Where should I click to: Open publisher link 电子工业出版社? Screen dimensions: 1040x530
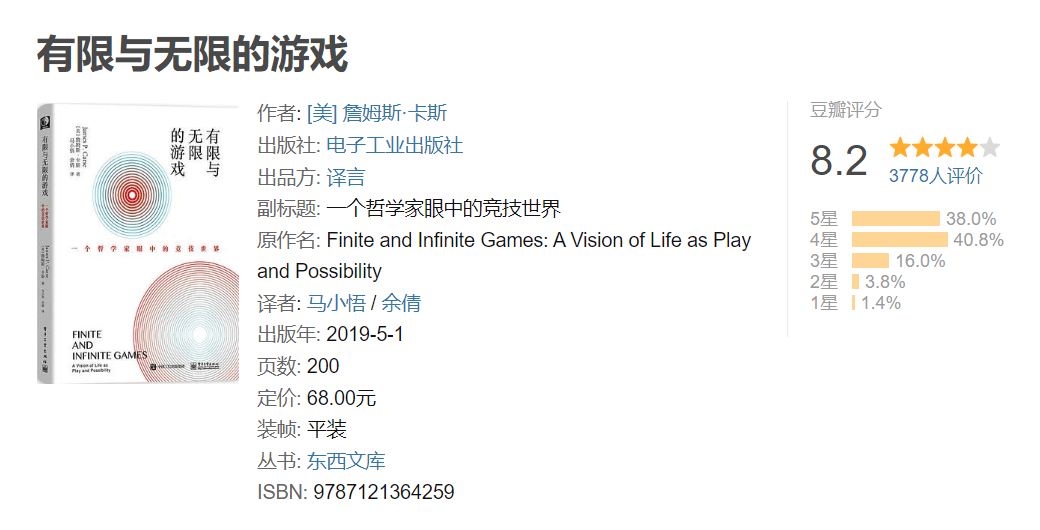(x=395, y=145)
